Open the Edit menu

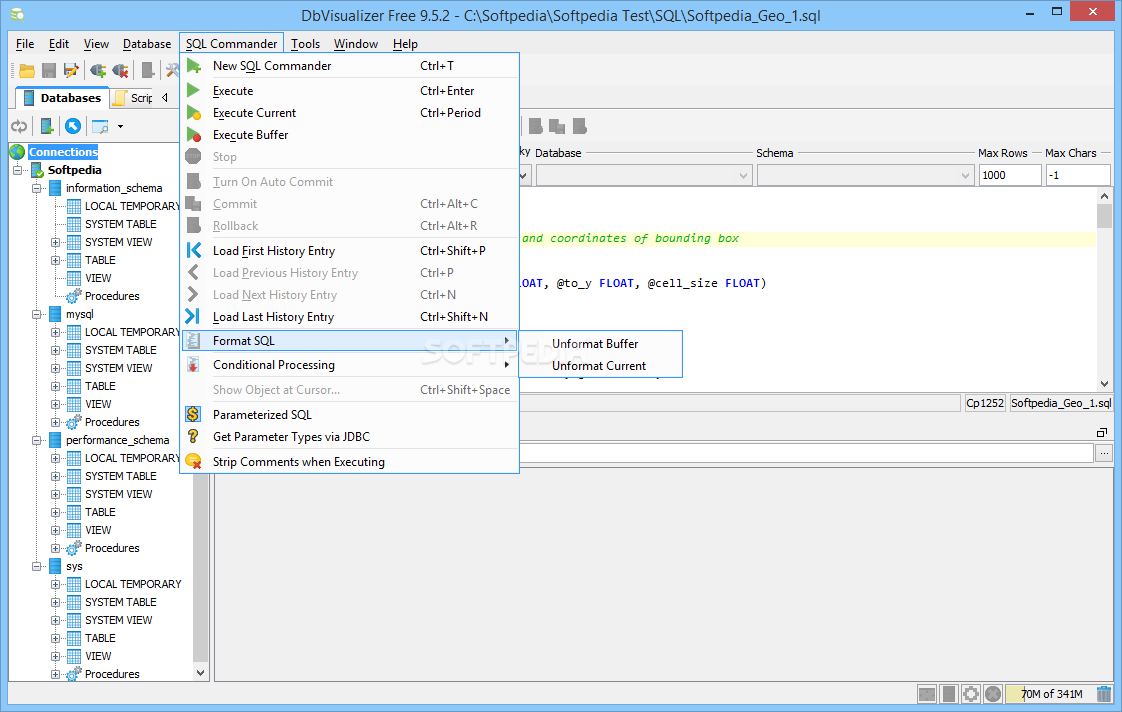[59, 44]
